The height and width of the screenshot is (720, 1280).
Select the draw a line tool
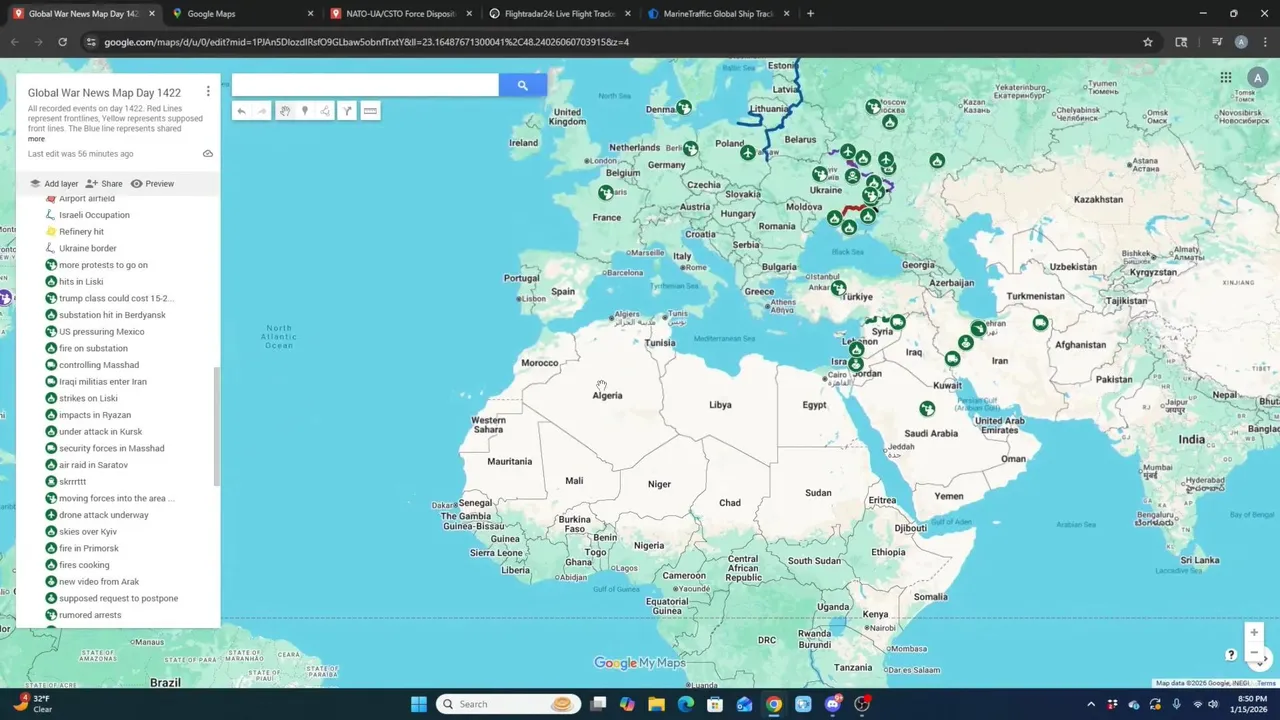pos(325,111)
